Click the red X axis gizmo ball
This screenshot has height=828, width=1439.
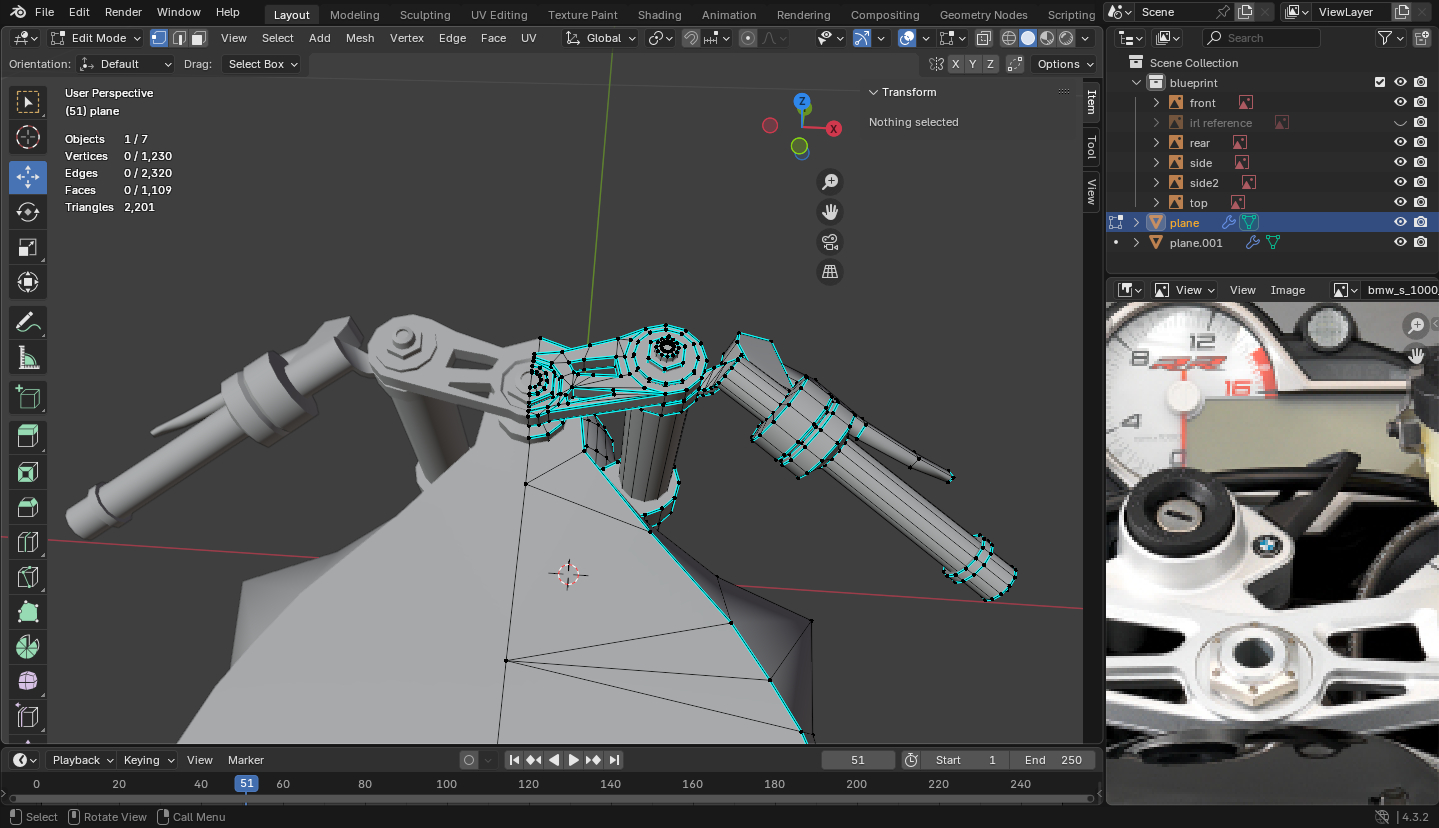click(833, 129)
